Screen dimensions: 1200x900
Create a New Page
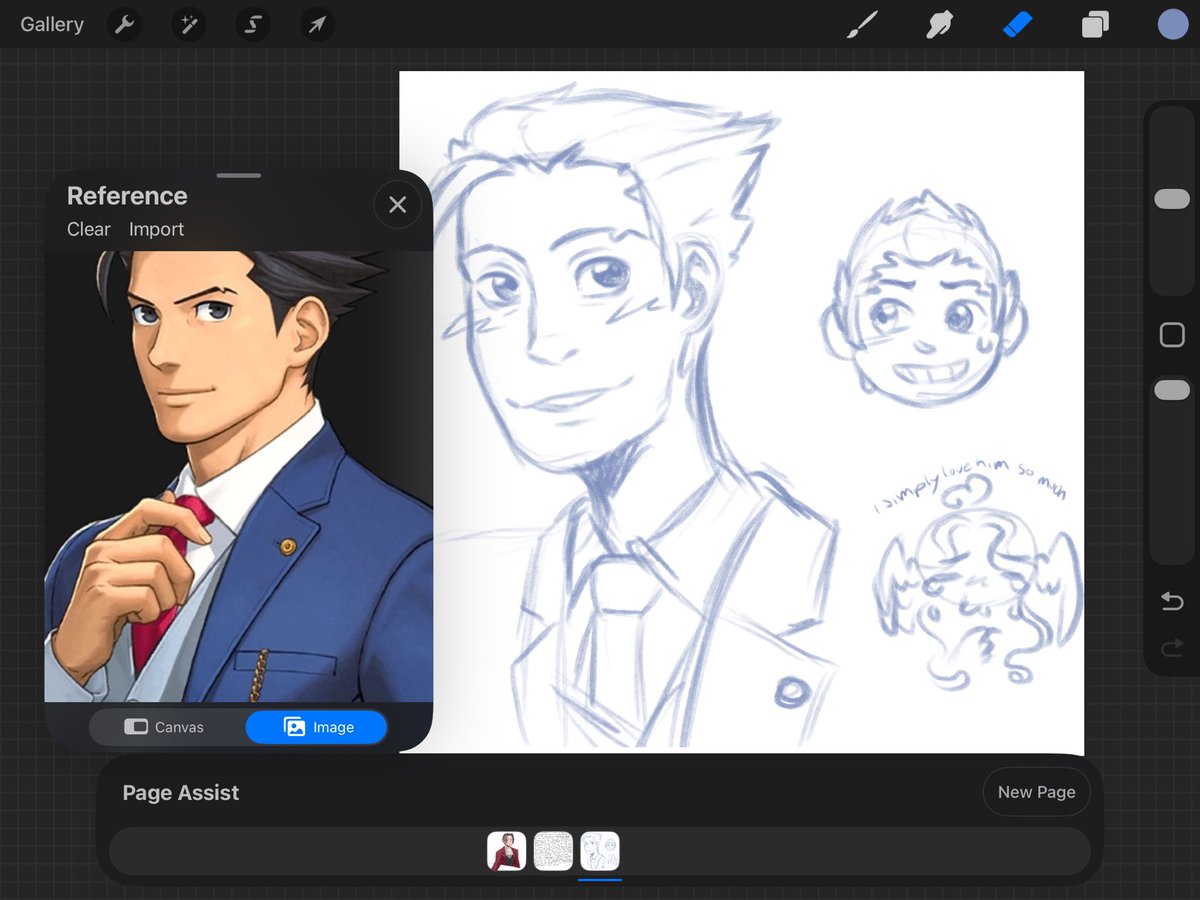(x=1037, y=792)
